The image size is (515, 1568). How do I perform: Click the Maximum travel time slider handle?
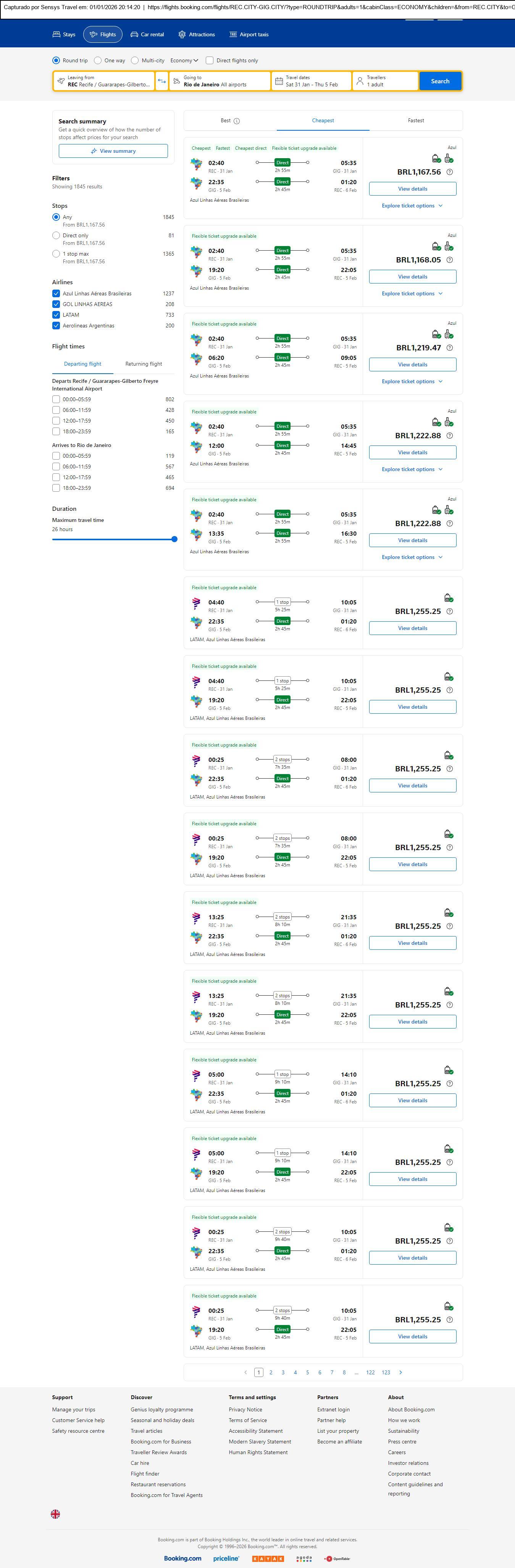174,539
